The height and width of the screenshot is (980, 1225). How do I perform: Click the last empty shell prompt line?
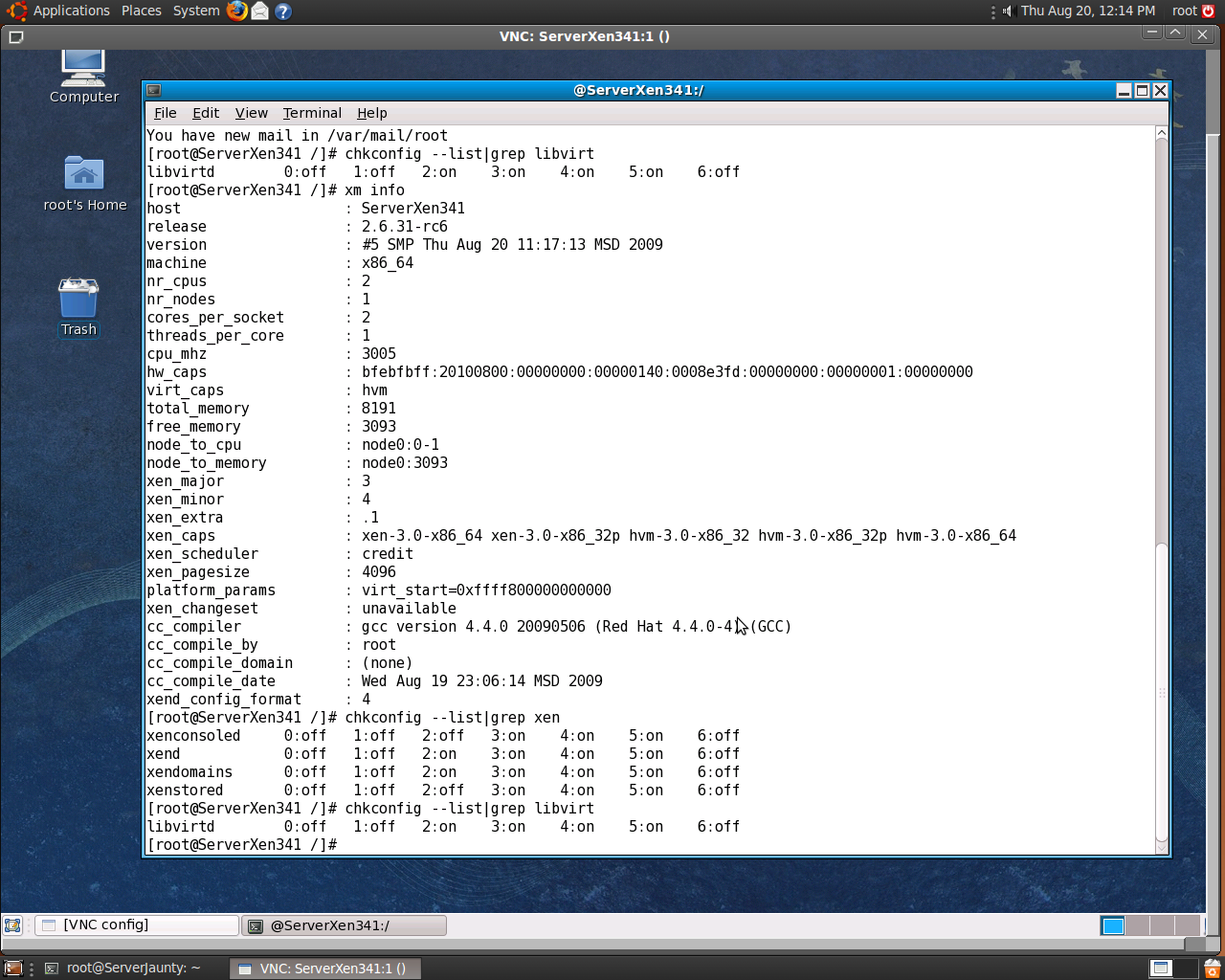242,845
